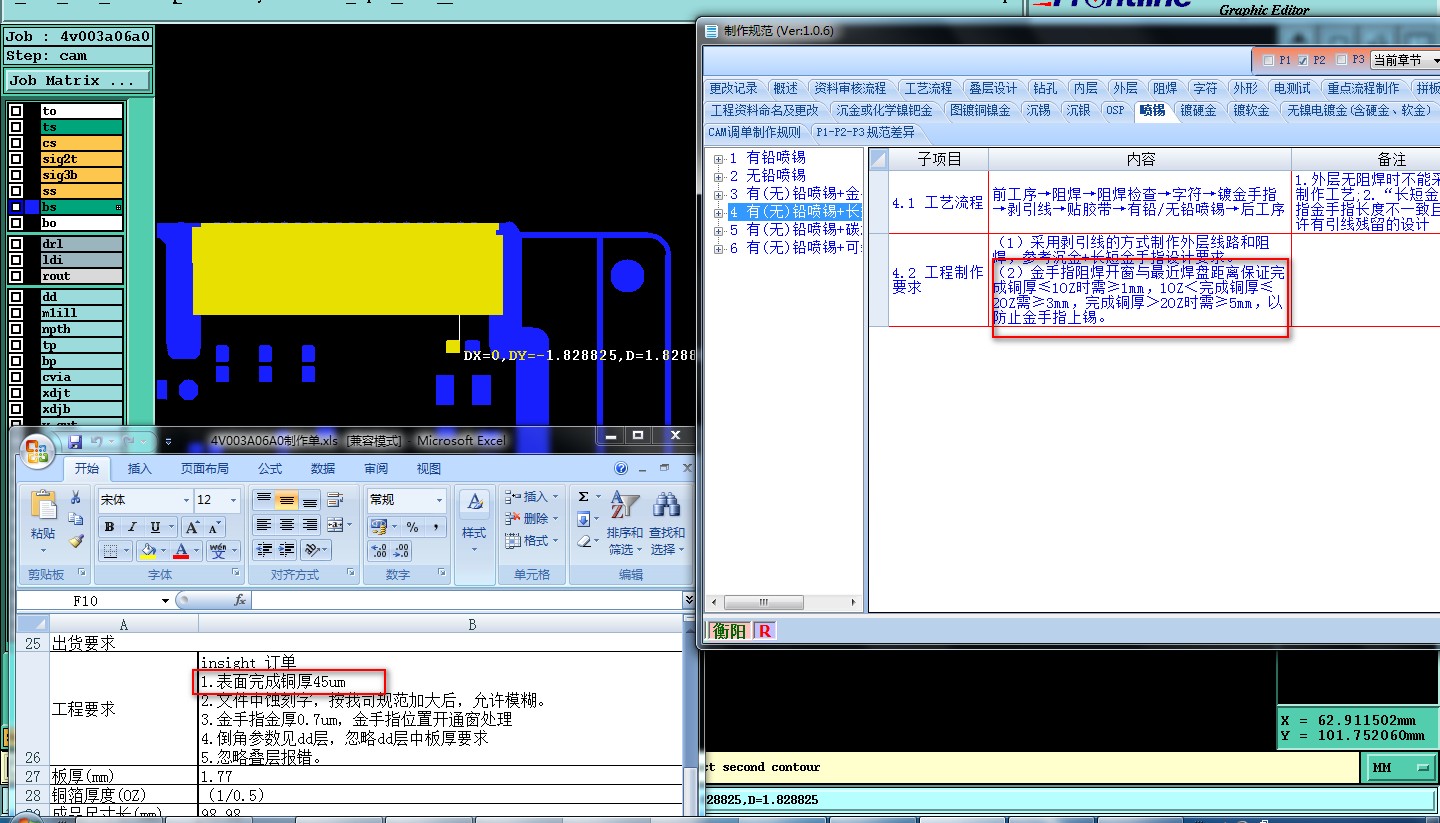Open the font name dropdown 宋体
This screenshot has width=1440, height=823.
point(186,500)
